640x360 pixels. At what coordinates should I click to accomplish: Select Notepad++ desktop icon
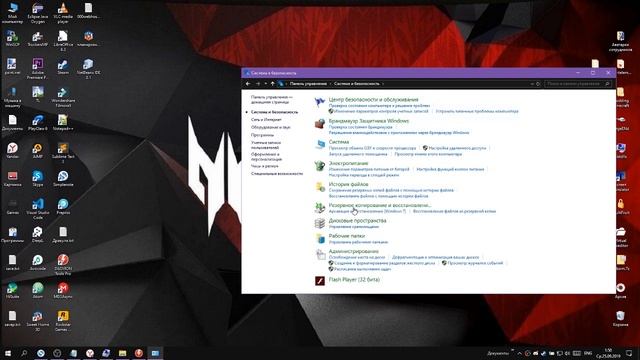click(x=62, y=122)
